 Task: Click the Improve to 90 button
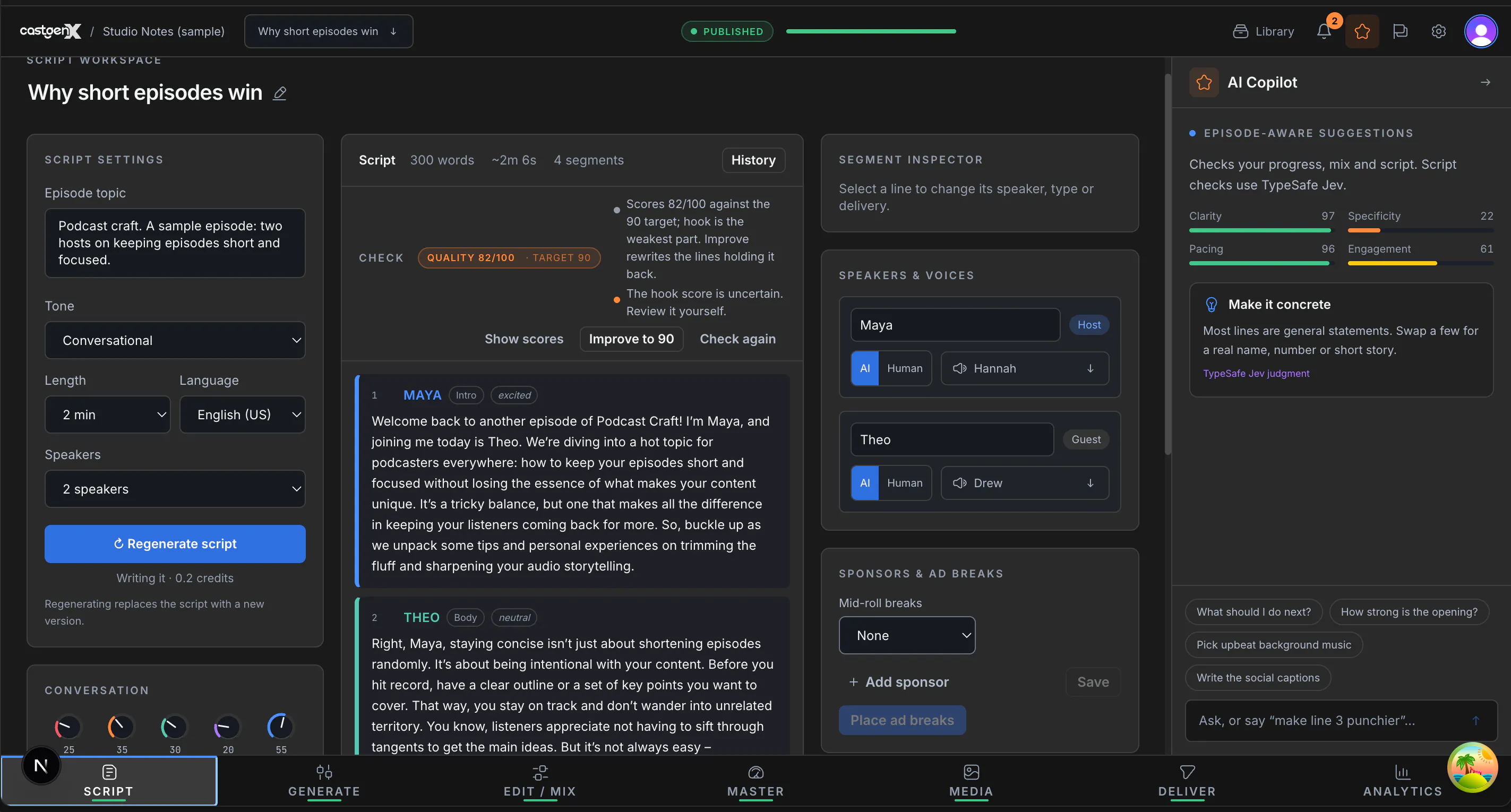[631, 339]
